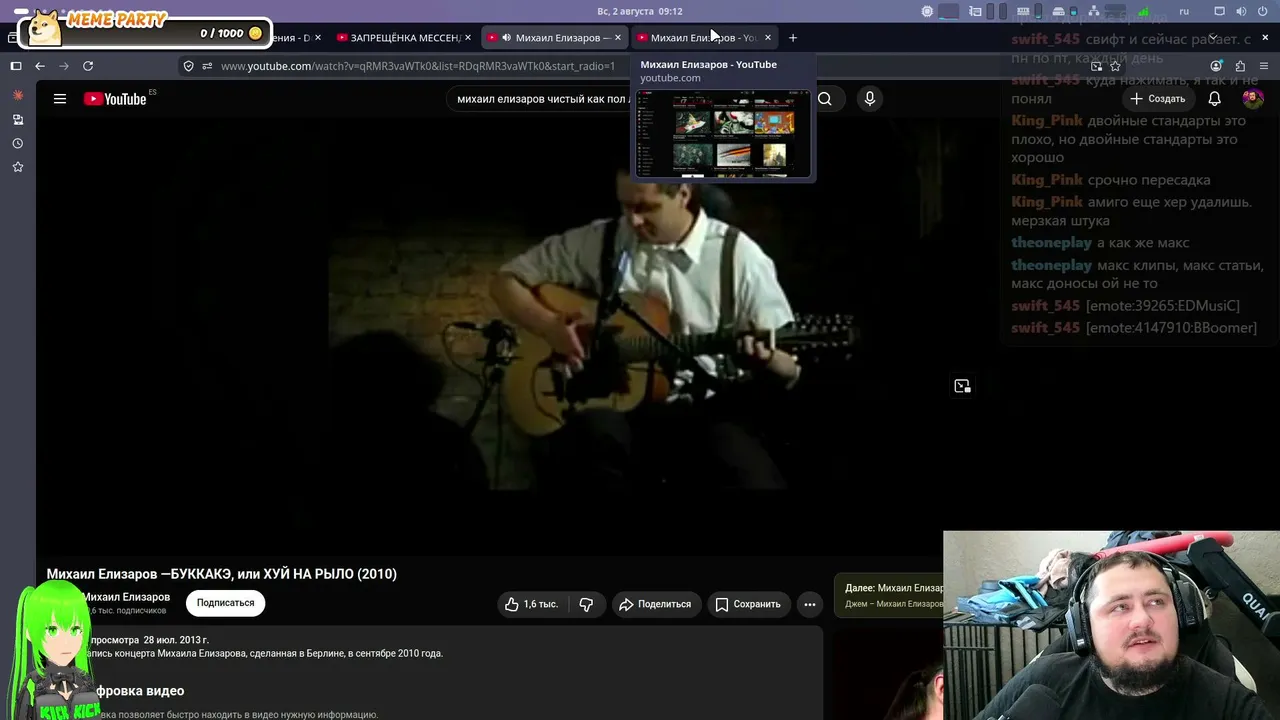Like the video (1,6 тыс.)
This screenshot has width=1280, height=720.
[x=531, y=604]
